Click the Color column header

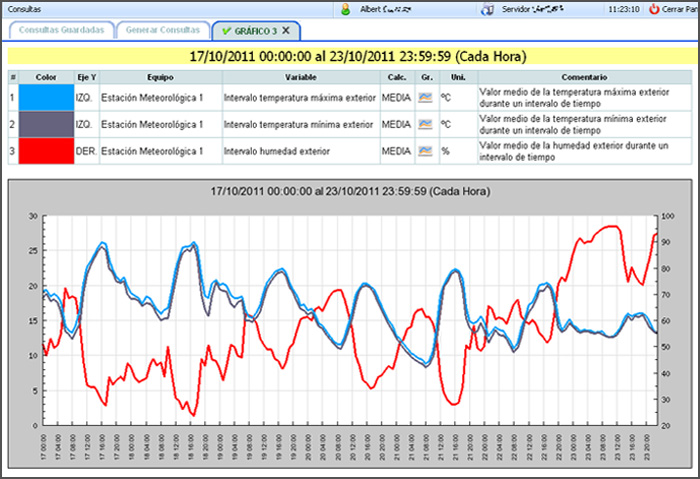pos(46,77)
